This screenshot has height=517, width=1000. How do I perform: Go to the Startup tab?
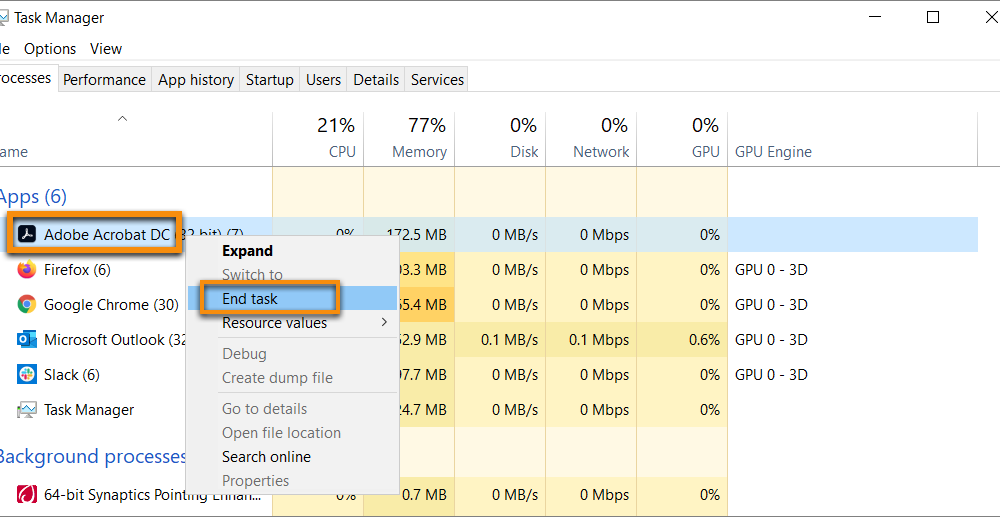[270, 80]
